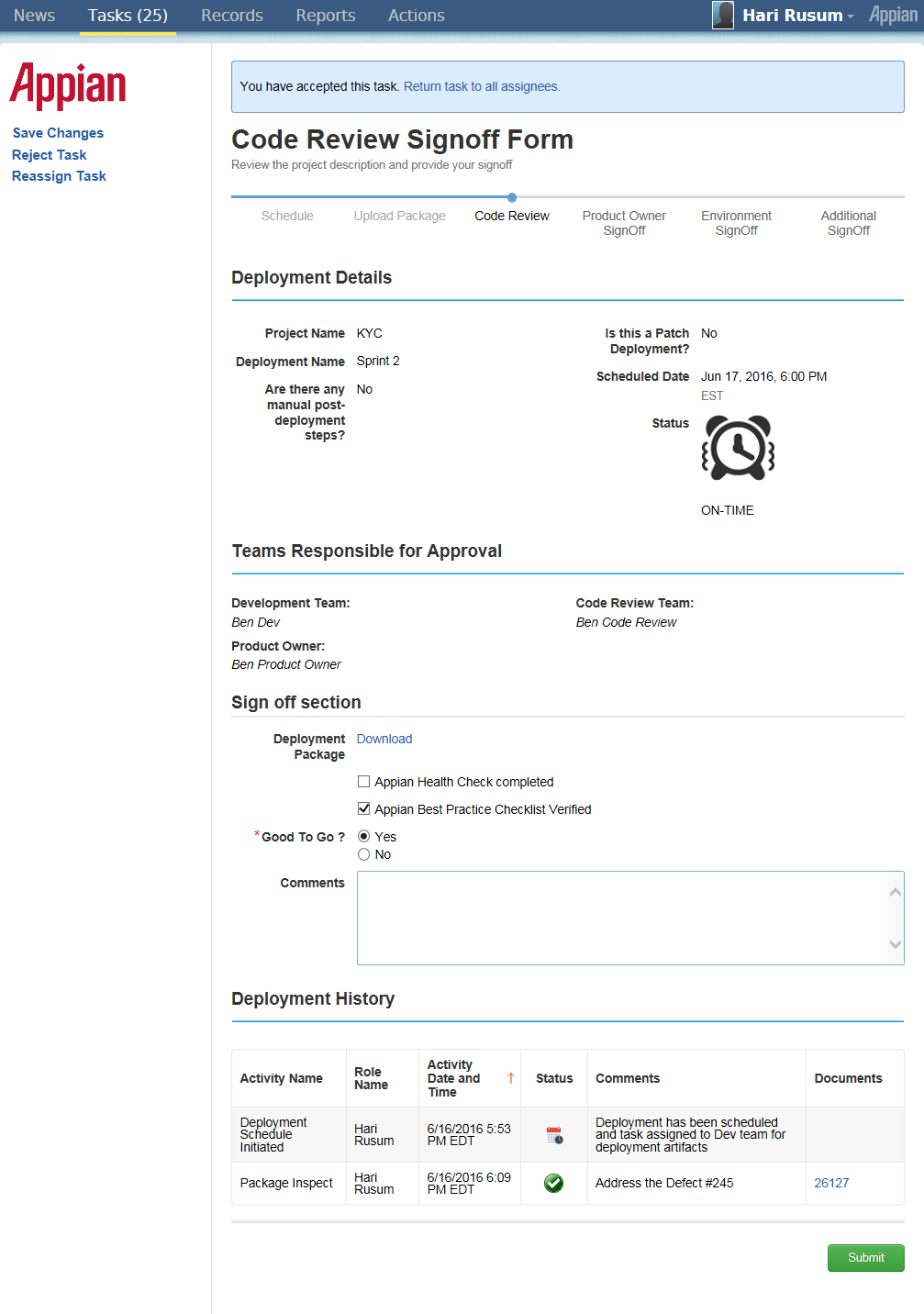Click the Comments box scroll up arrow
The height and width of the screenshot is (1314, 924).
896,892
